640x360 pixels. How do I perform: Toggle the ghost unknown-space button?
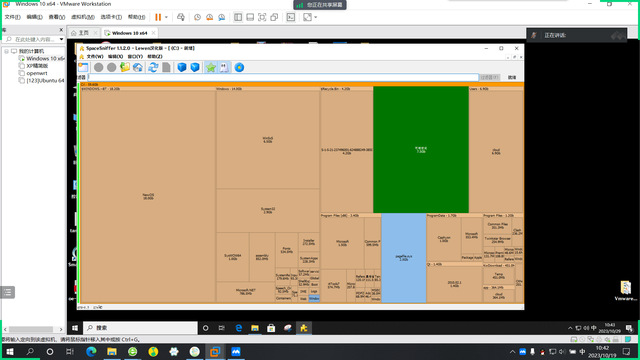(x=224, y=67)
